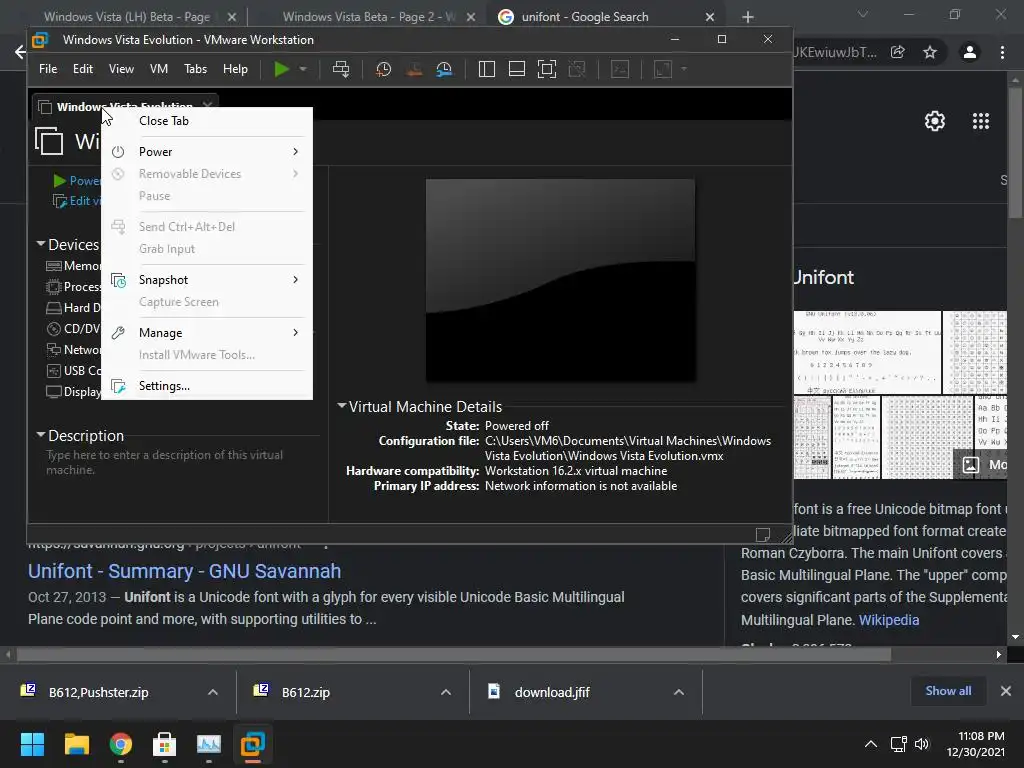Click the wrench Manage icon in context menu
Screen dimensions: 1024x768
click(118, 333)
